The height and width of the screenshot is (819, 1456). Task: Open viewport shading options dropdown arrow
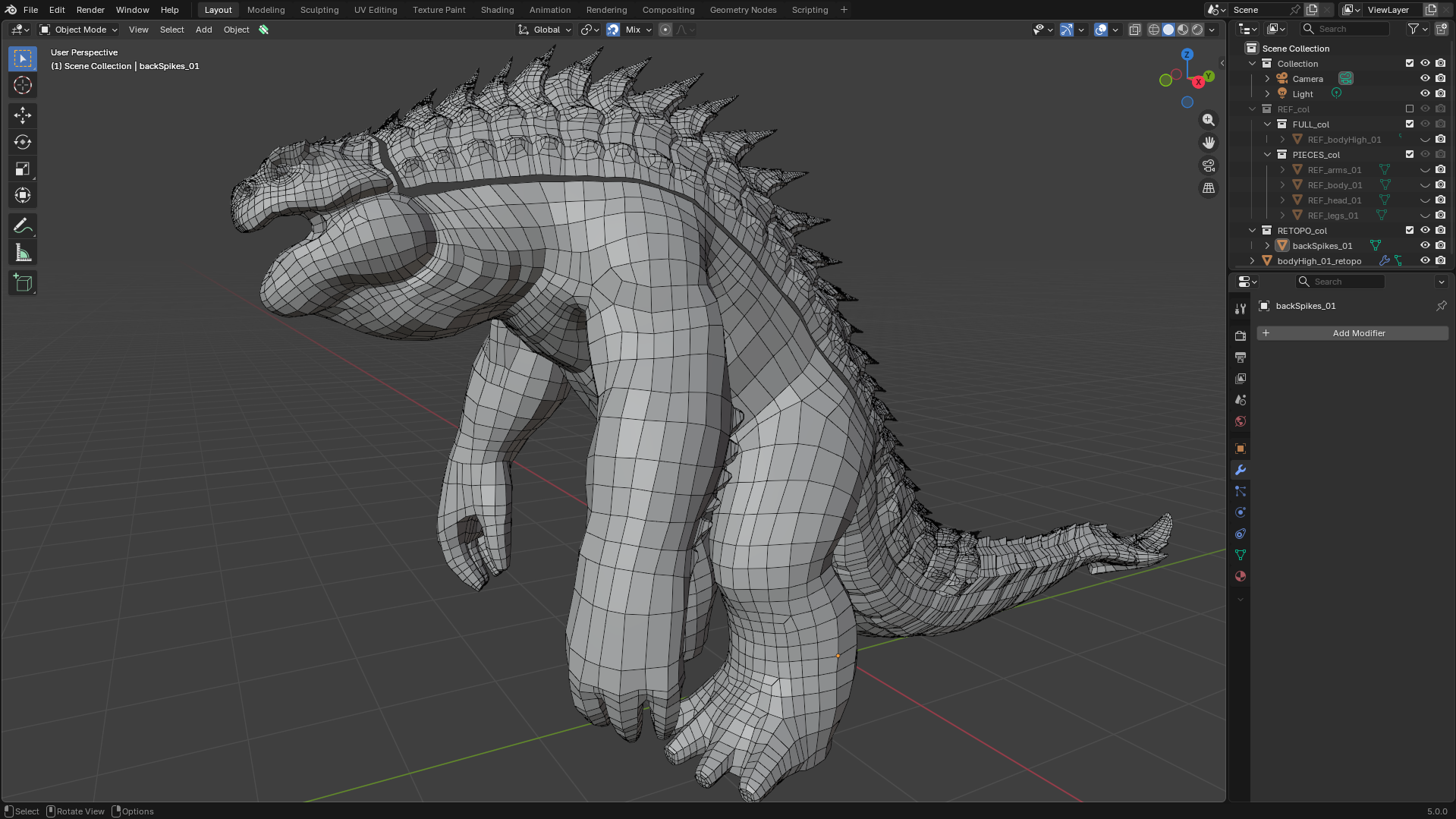[x=1212, y=30]
